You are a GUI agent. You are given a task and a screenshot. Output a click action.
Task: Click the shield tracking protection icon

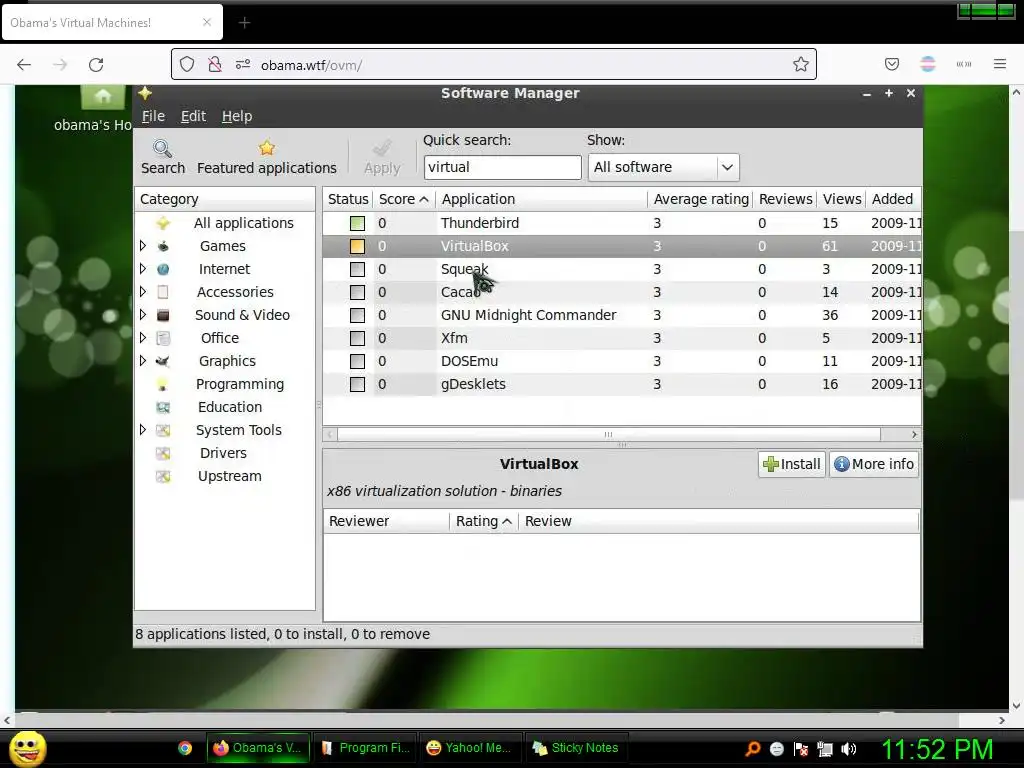(x=187, y=64)
